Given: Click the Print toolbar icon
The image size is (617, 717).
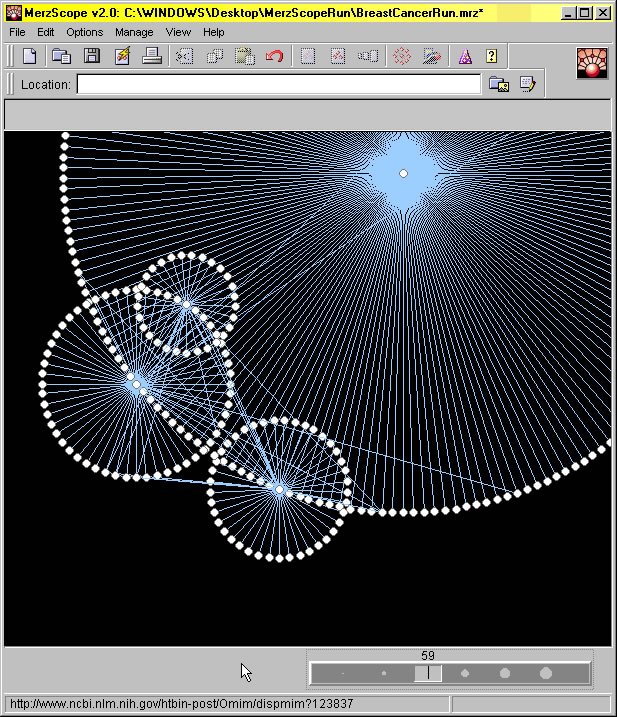Looking at the screenshot, I should click(x=152, y=57).
